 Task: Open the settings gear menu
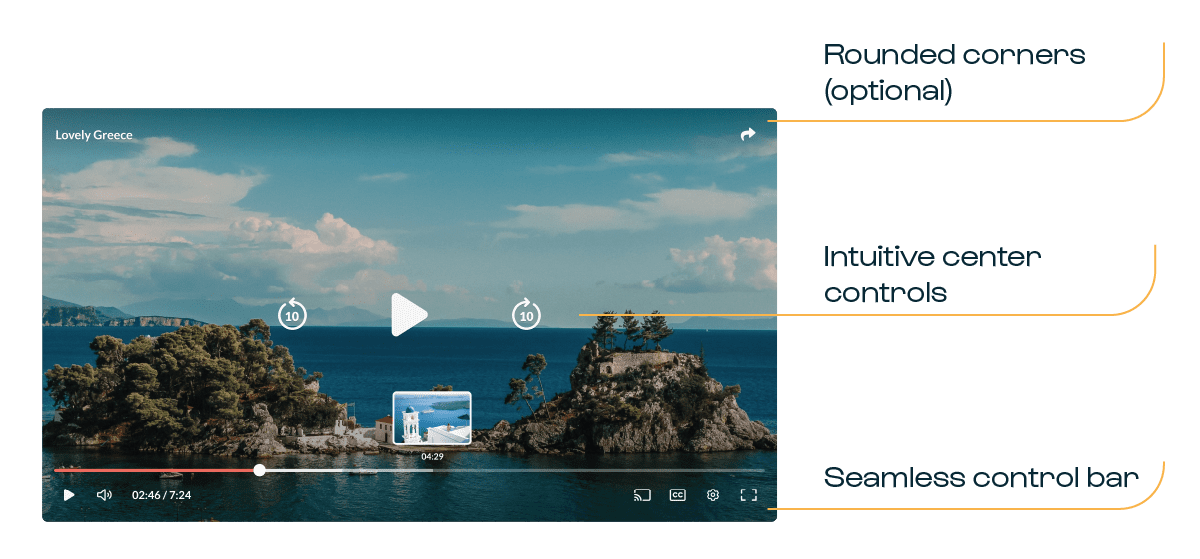(713, 495)
